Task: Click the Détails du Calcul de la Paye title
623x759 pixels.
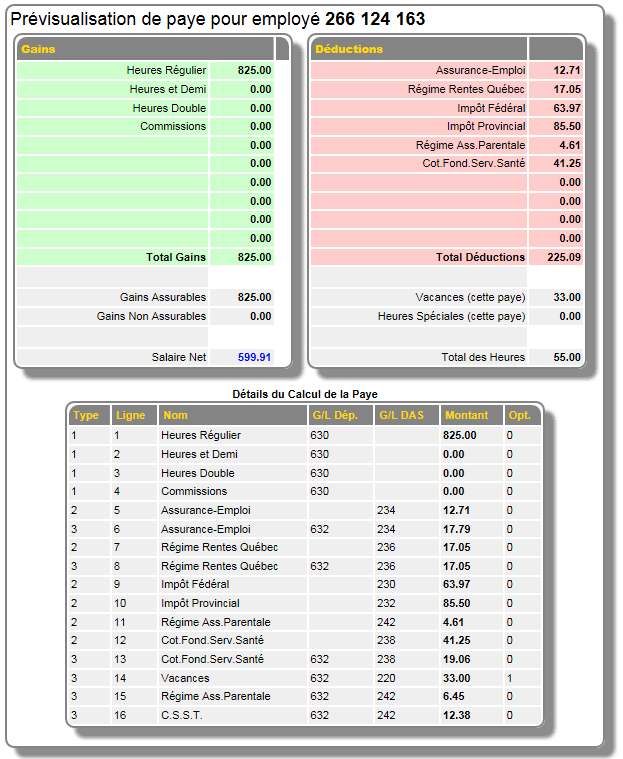Action: [305, 394]
